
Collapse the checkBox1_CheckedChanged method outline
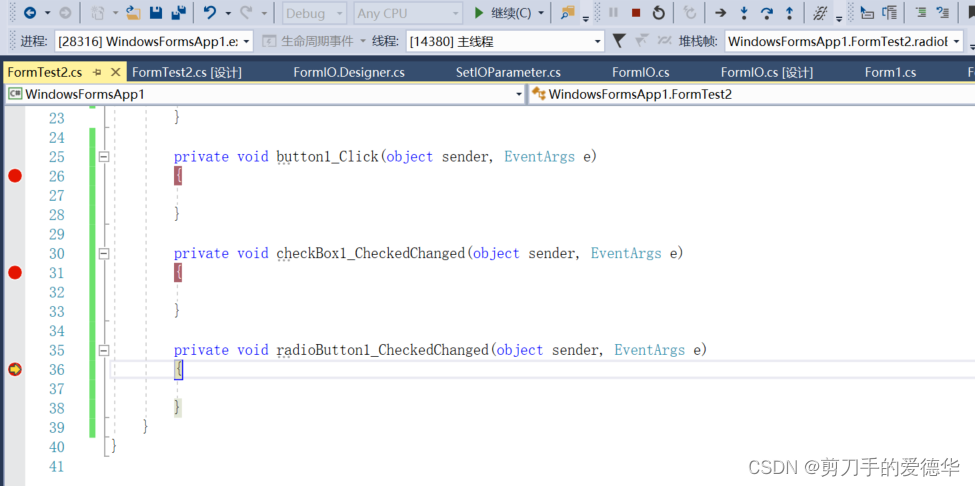pos(104,254)
